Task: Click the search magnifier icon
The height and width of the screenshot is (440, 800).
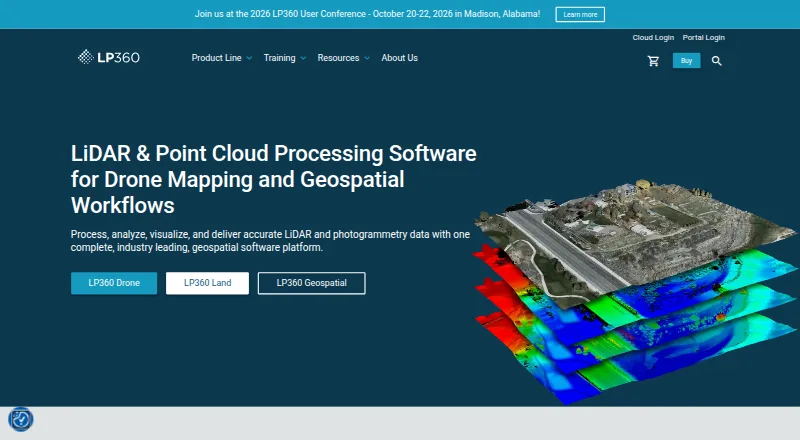Action: coord(716,61)
